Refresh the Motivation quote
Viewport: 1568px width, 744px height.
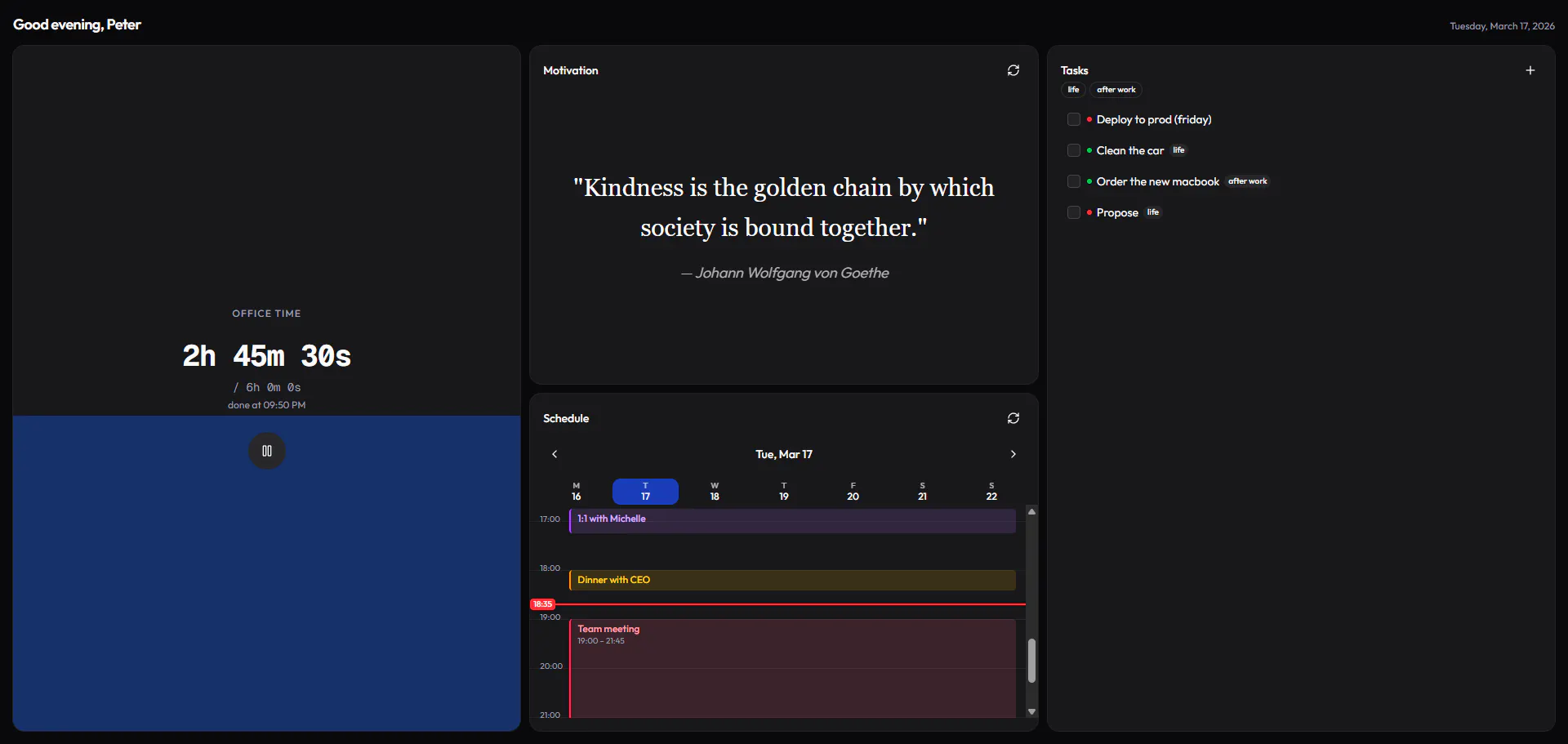(1013, 70)
